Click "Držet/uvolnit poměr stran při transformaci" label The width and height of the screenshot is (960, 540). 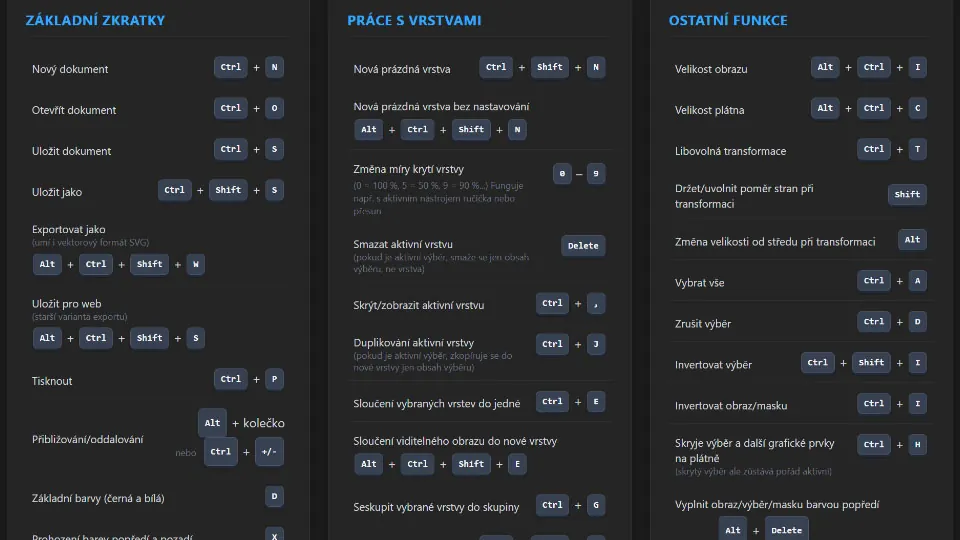coord(744,196)
